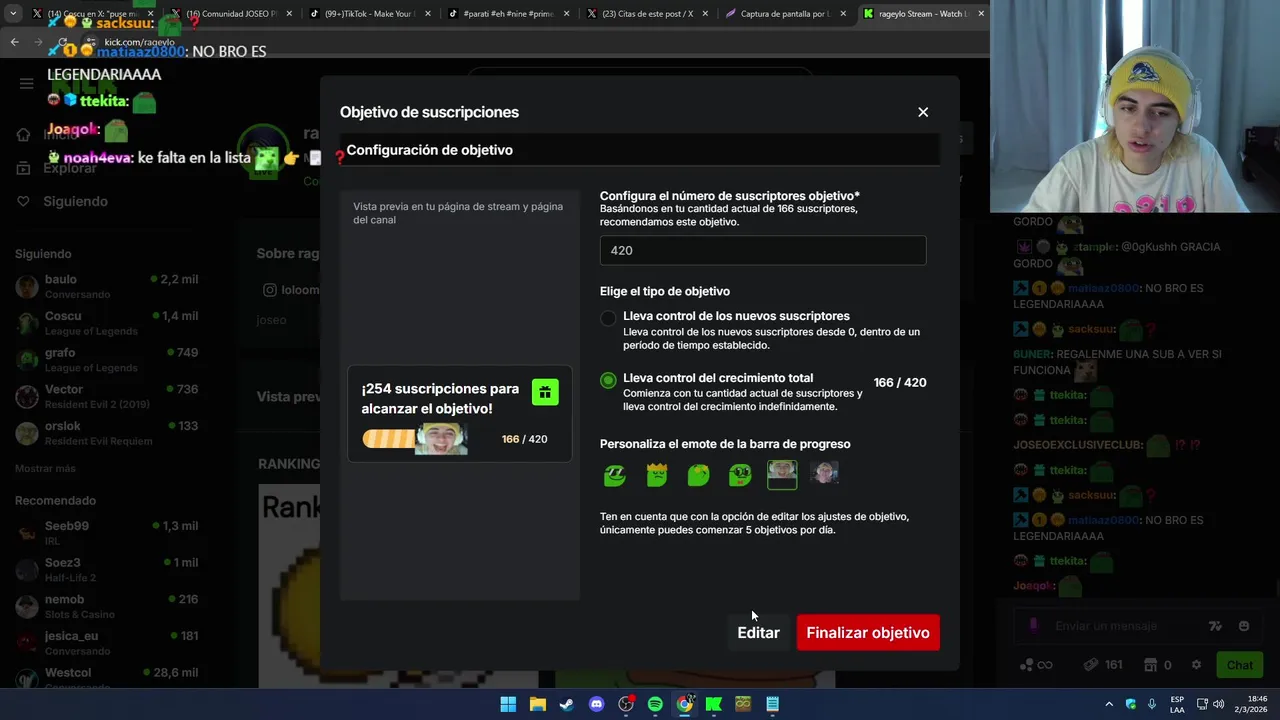Click the volume speaker tray icon
Viewport: 1280px width, 720px height.
(1218, 704)
